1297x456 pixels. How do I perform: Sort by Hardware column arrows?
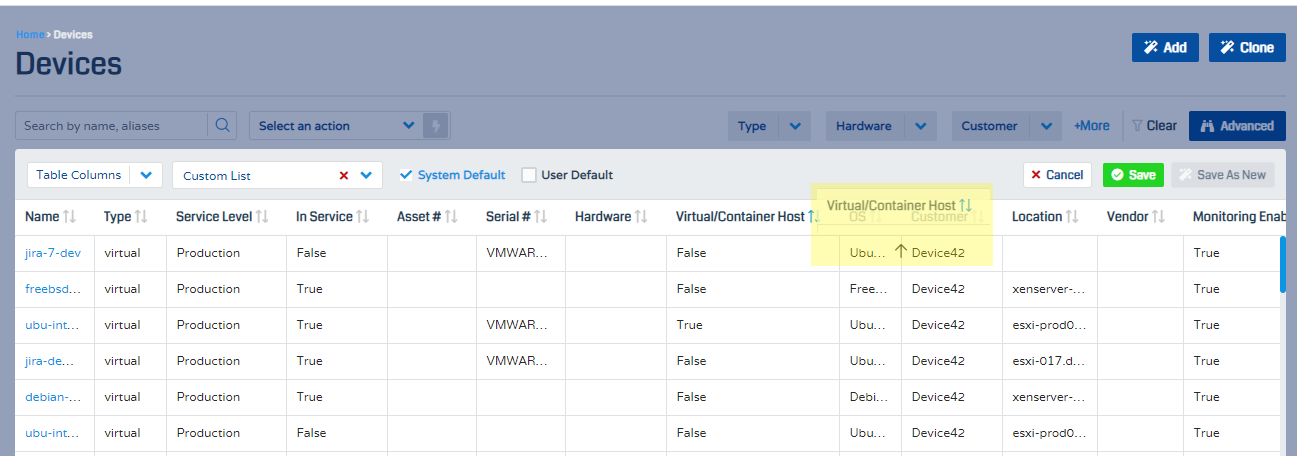(x=641, y=217)
